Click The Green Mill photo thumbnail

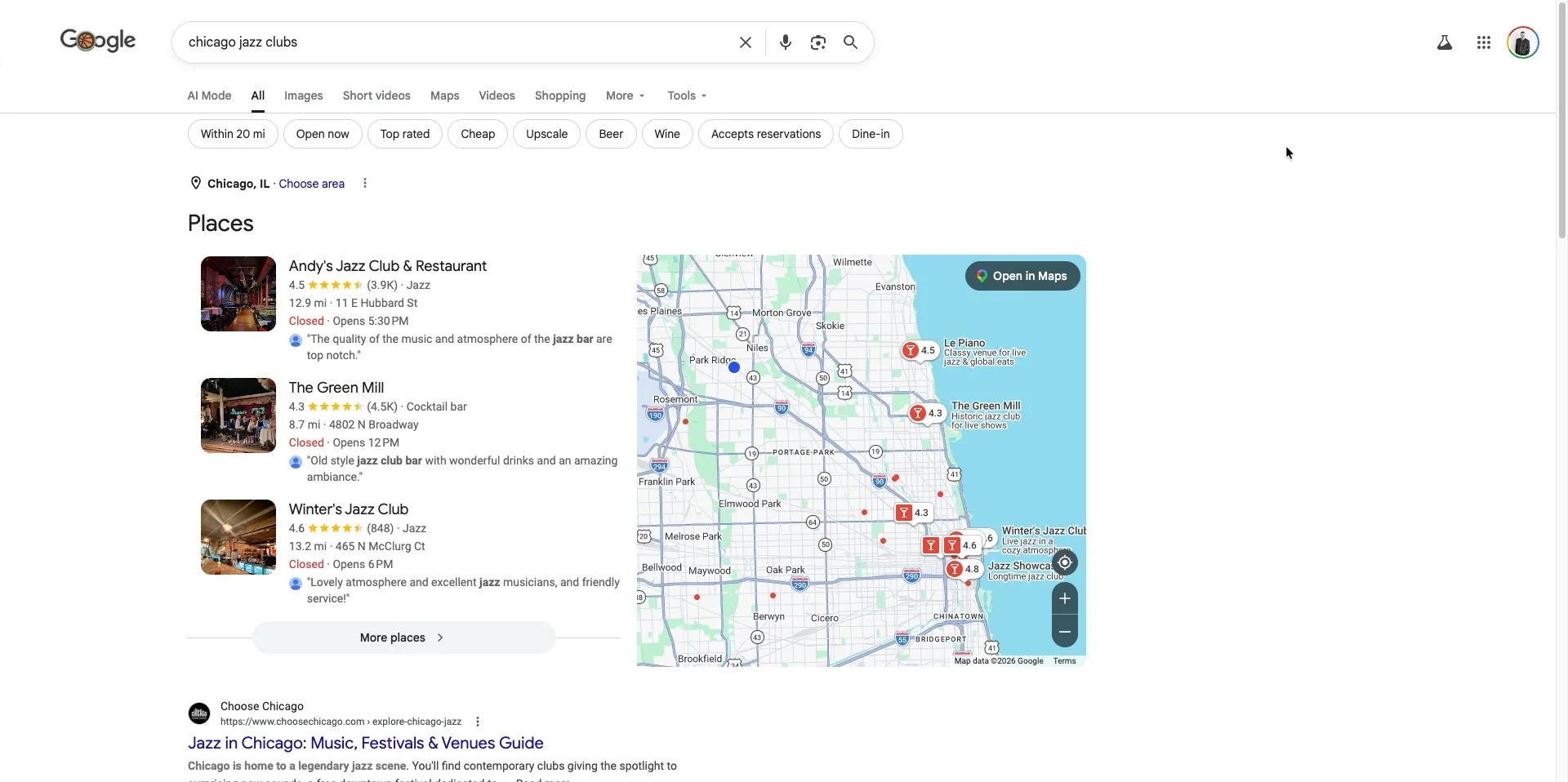click(x=238, y=415)
